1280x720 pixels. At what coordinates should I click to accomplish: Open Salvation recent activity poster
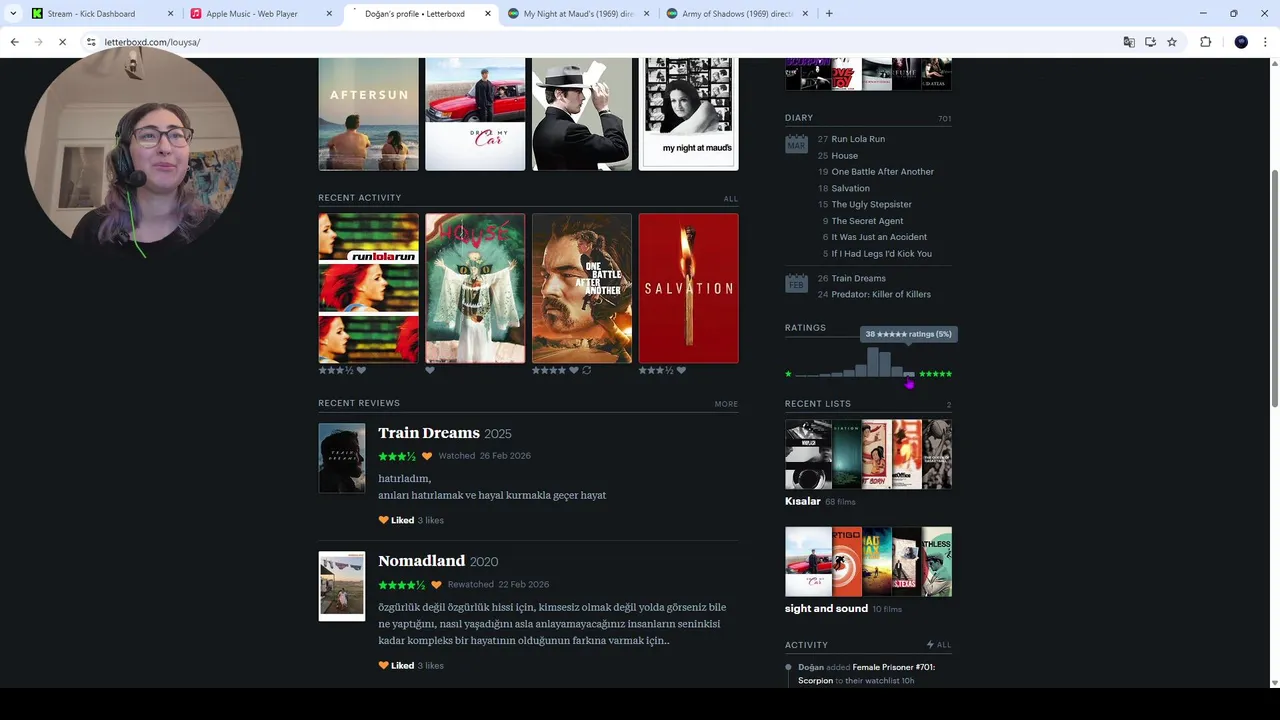click(689, 288)
